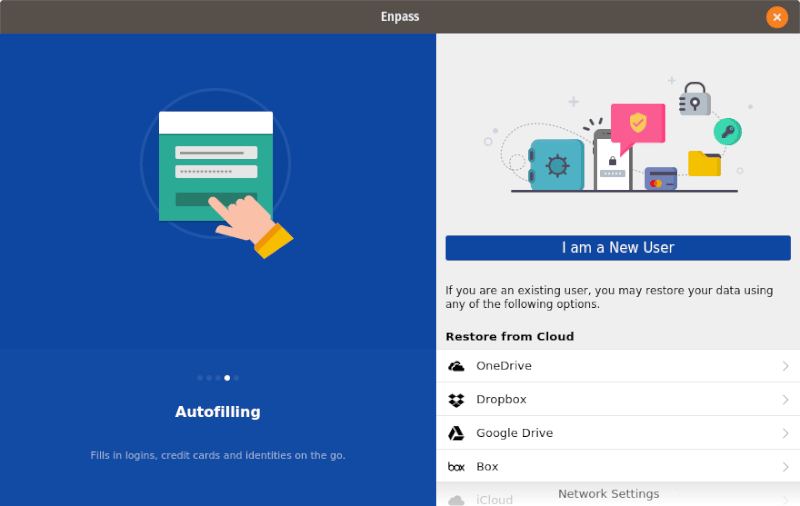Click the Google Drive triangle icon
Image resolution: width=800 pixels, height=506 pixels.
click(456, 433)
